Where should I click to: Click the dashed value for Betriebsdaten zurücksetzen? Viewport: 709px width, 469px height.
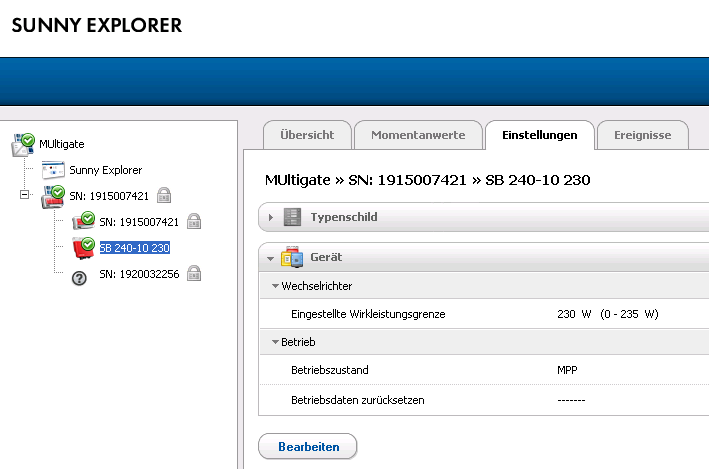[x=571, y=400]
